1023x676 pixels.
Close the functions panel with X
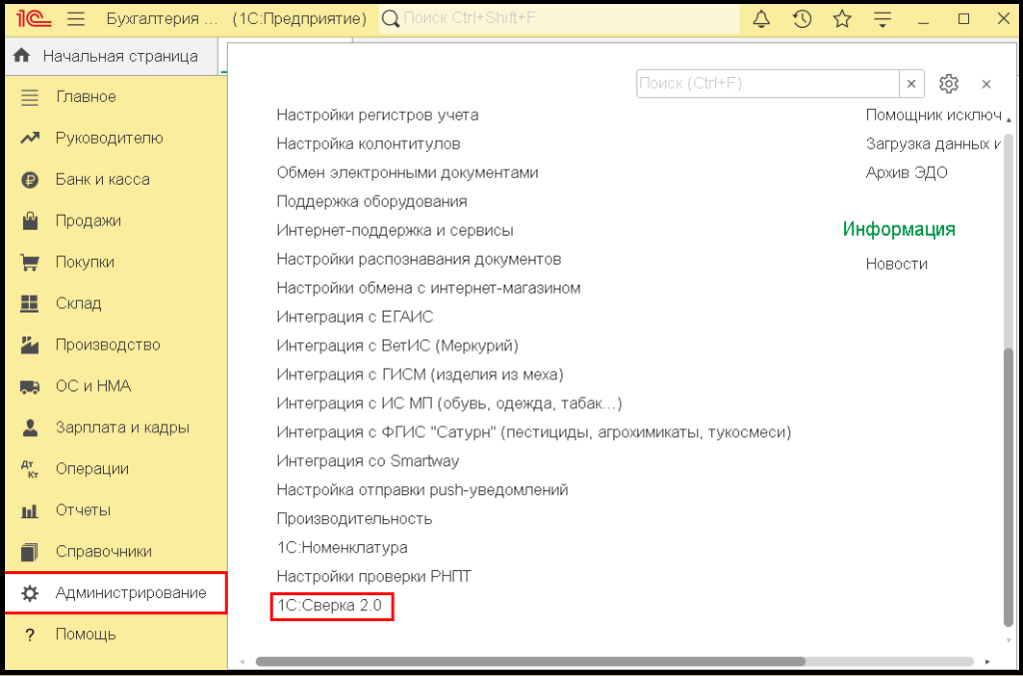click(986, 84)
